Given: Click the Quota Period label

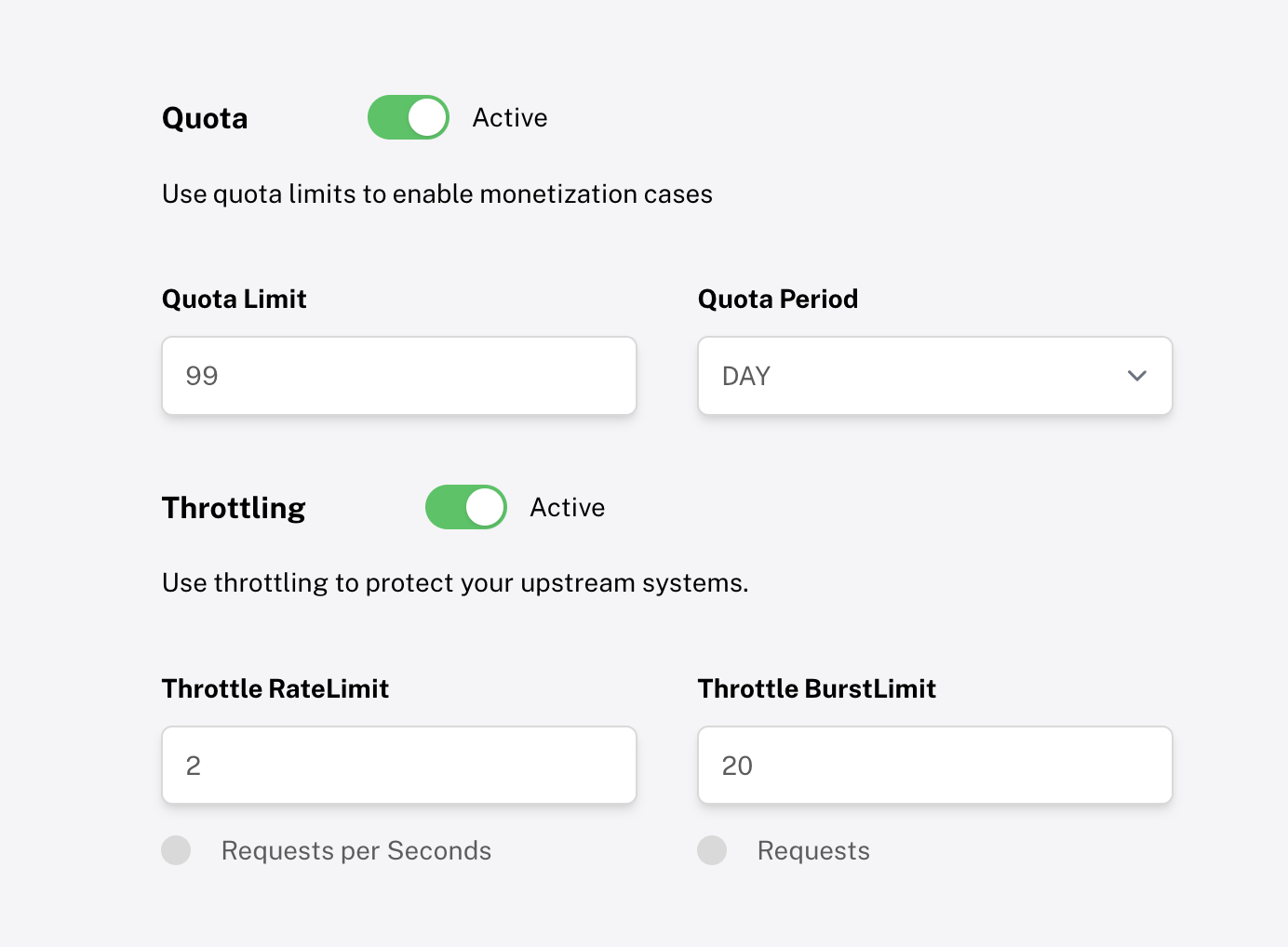Looking at the screenshot, I should [x=778, y=299].
